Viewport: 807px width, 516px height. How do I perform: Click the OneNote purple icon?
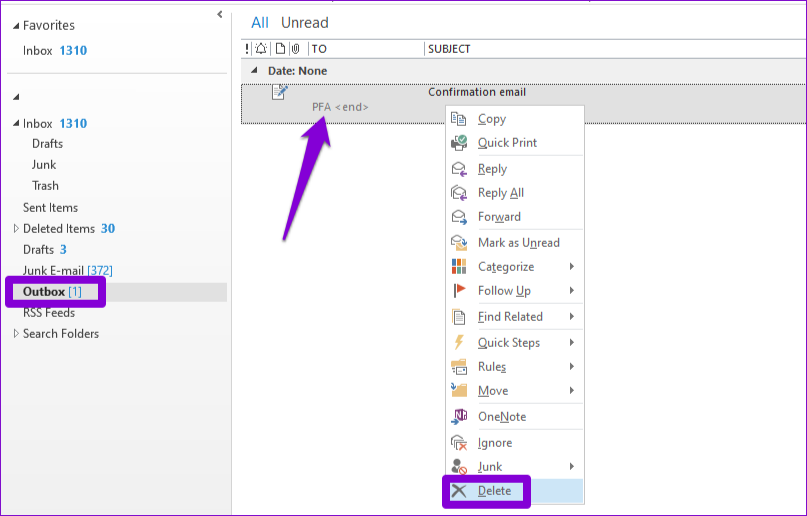click(459, 416)
